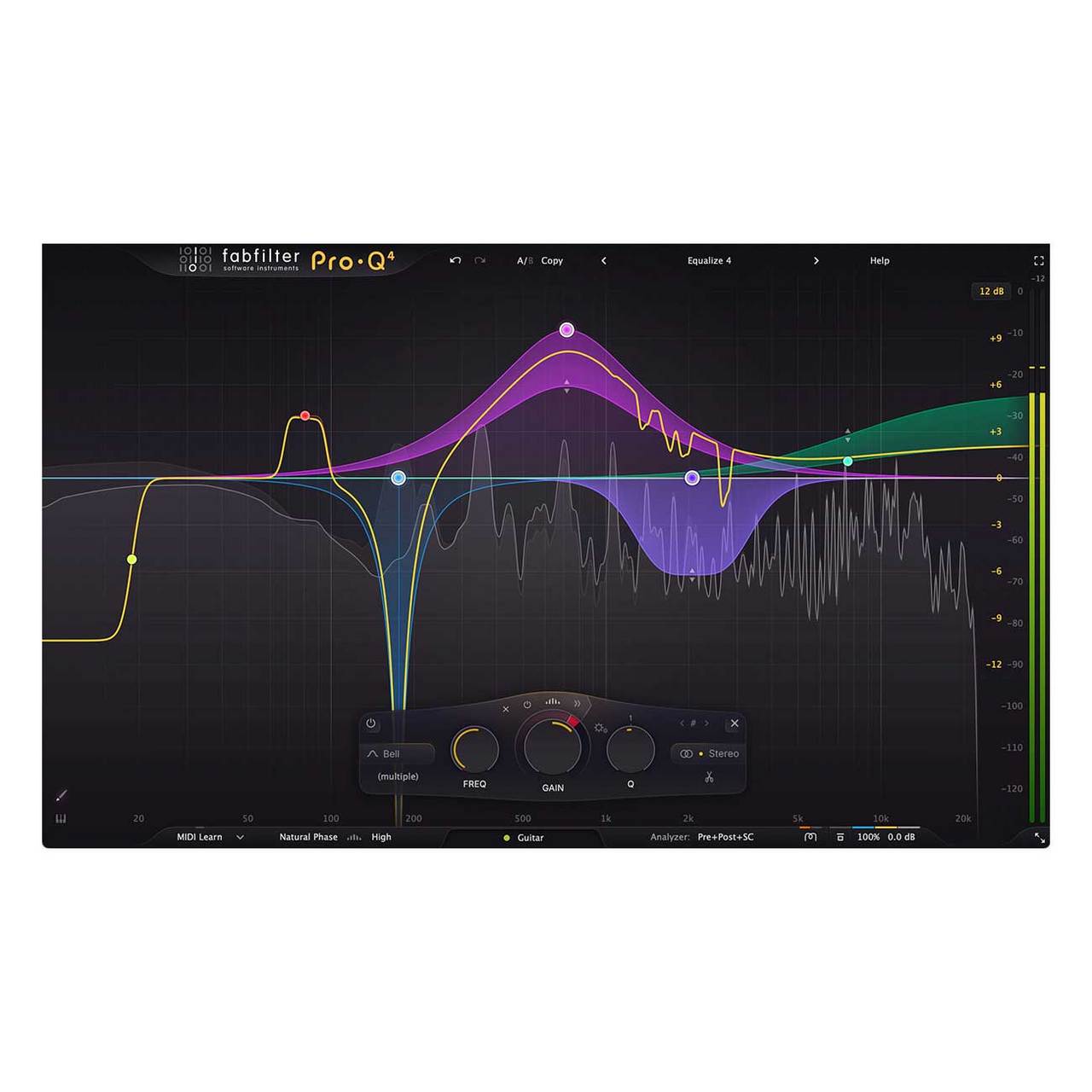Open the Bell filter shape dropdown
Viewport: 1092px width, 1092px height.
click(x=394, y=753)
